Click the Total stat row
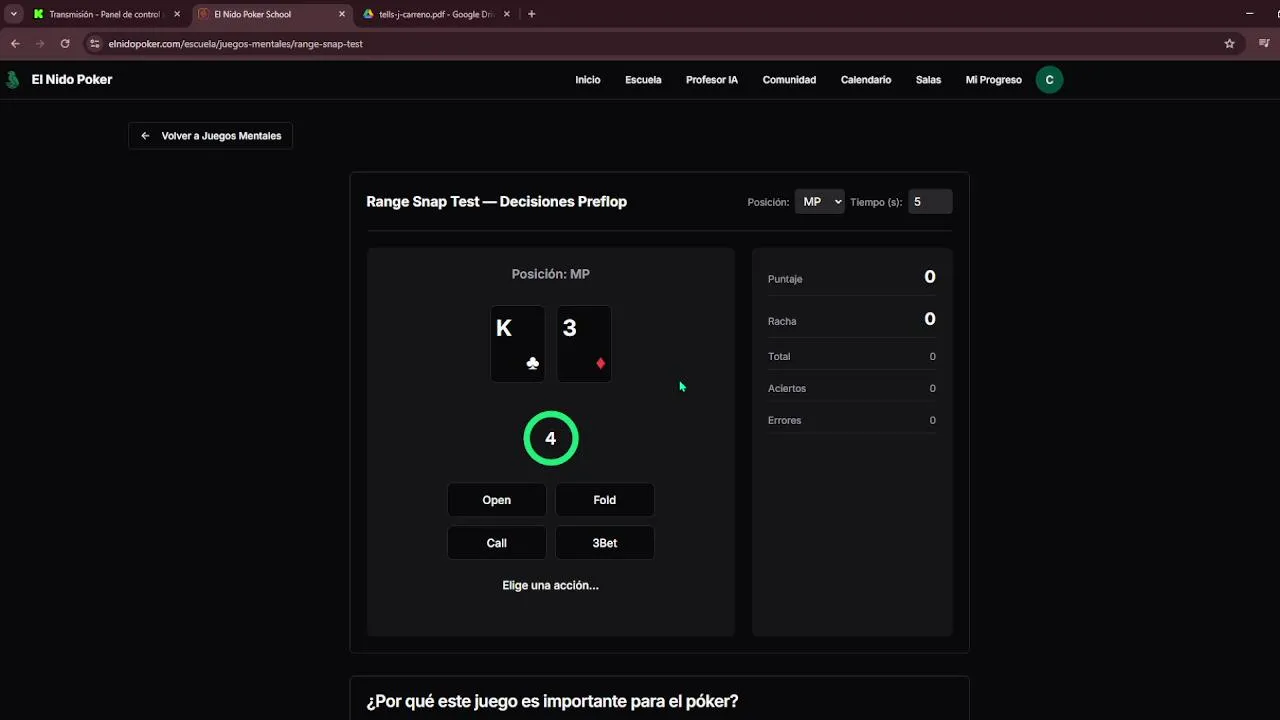1280x720 pixels. (852, 356)
